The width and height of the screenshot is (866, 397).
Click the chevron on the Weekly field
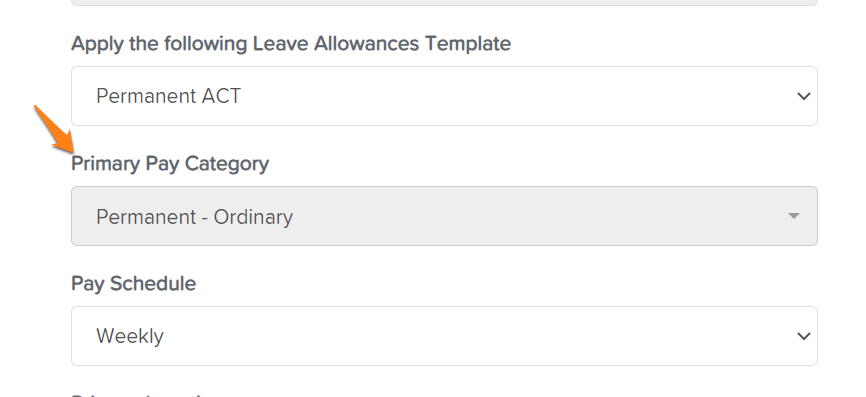(804, 336)
